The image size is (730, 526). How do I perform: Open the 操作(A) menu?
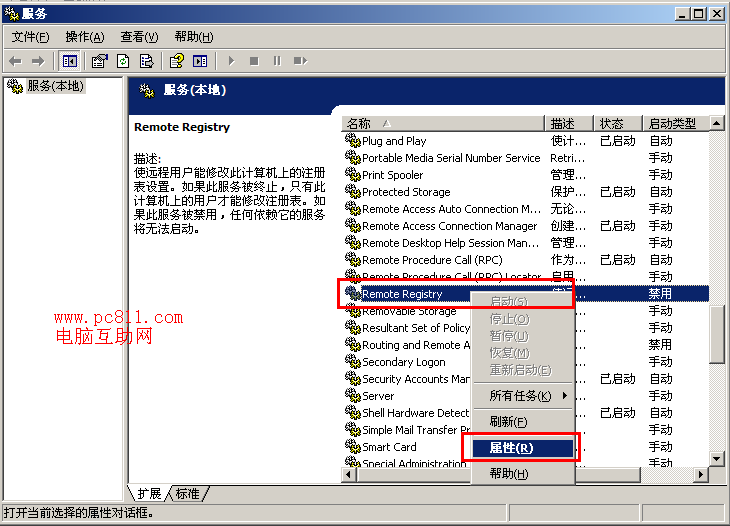(x=85, y=37)
